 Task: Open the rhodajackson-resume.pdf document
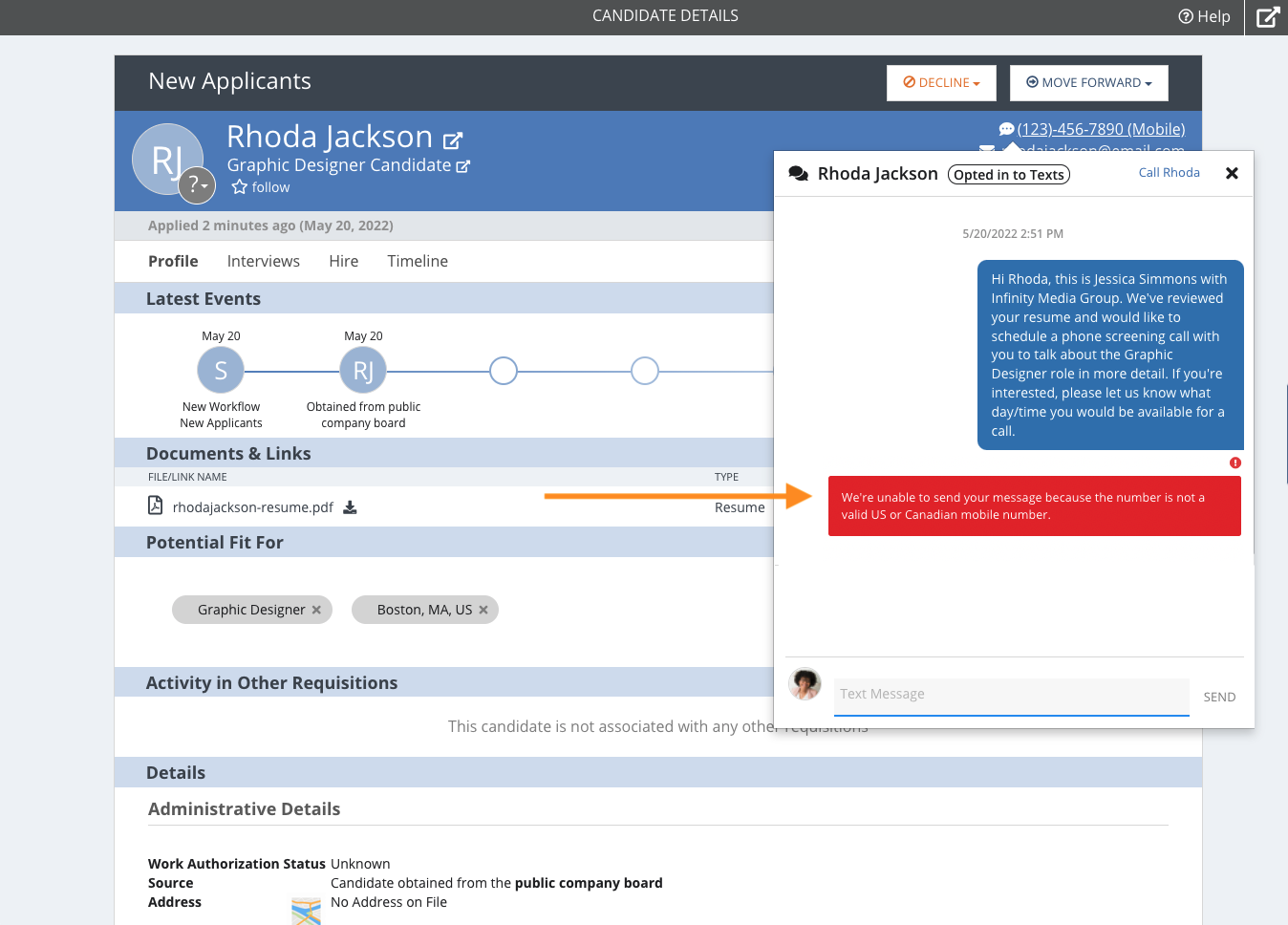pyautogui.click(x=252, y=507)
